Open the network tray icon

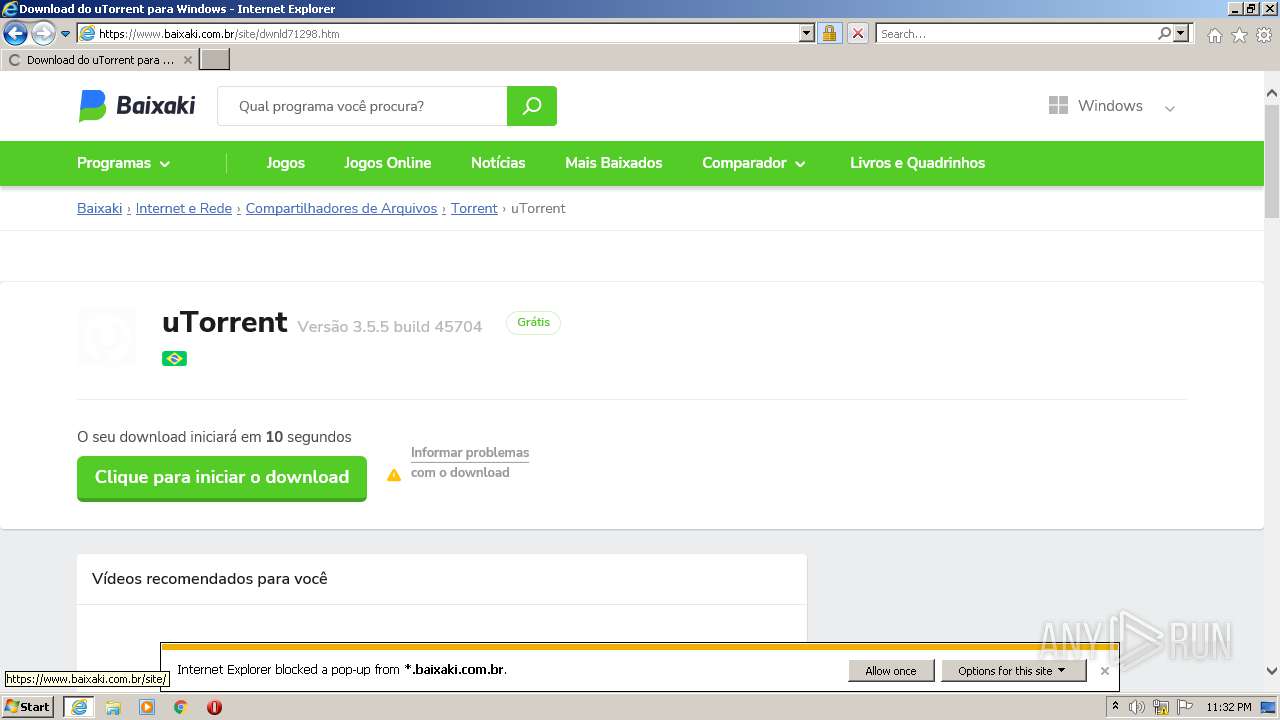click(1161, 707)
